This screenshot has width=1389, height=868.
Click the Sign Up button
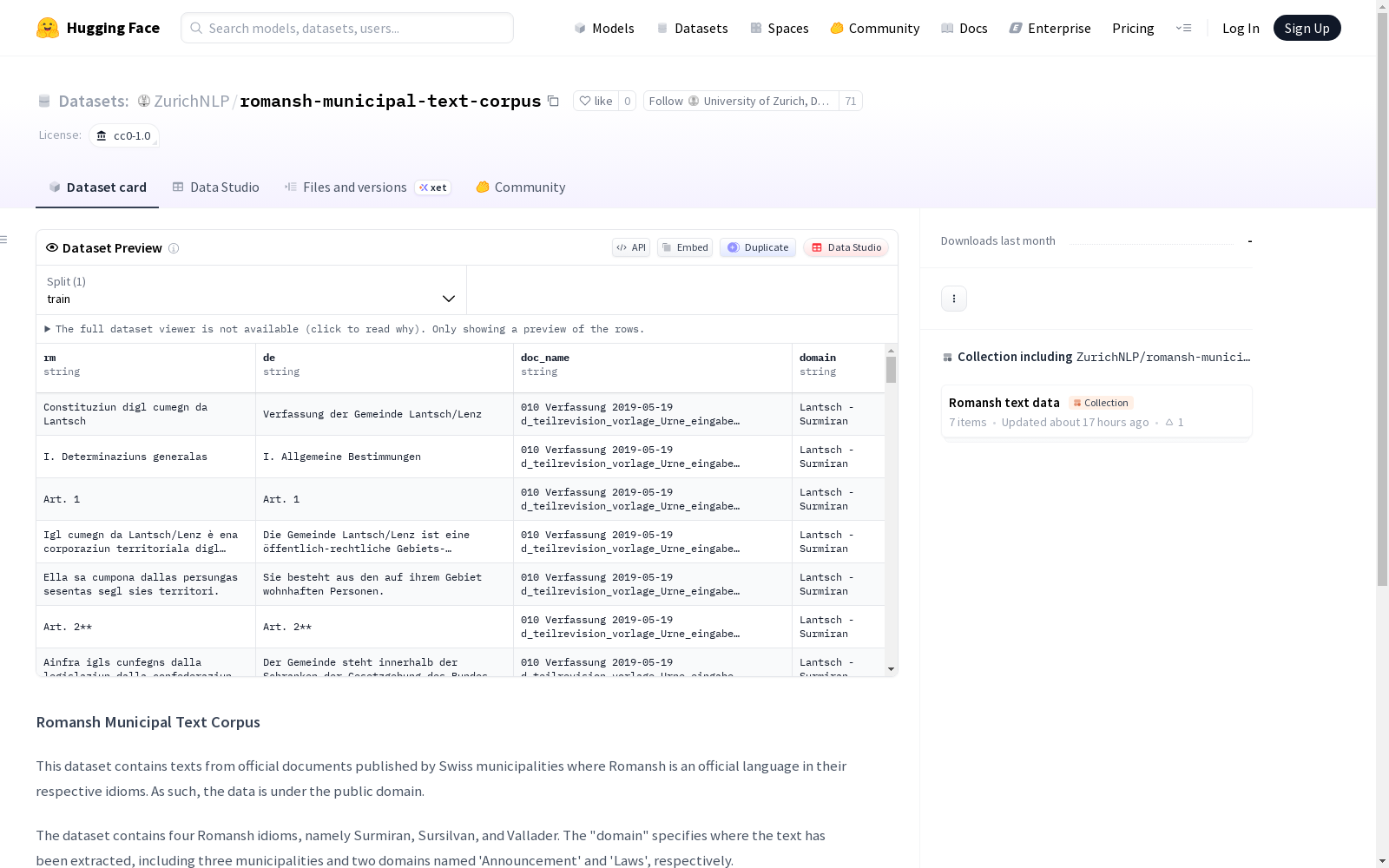(1307, 28)
